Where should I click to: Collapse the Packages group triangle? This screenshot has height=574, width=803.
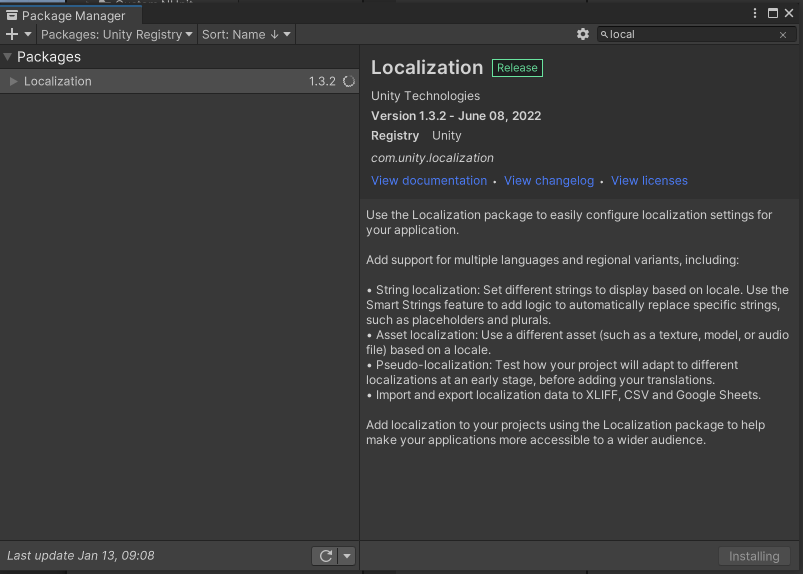click(x=7, y=57)
